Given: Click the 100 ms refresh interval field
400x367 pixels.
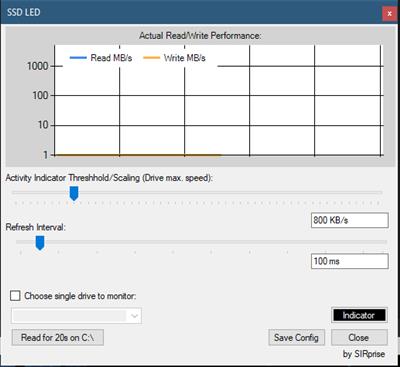Looking at the screenshot, I should coord(350,261).
